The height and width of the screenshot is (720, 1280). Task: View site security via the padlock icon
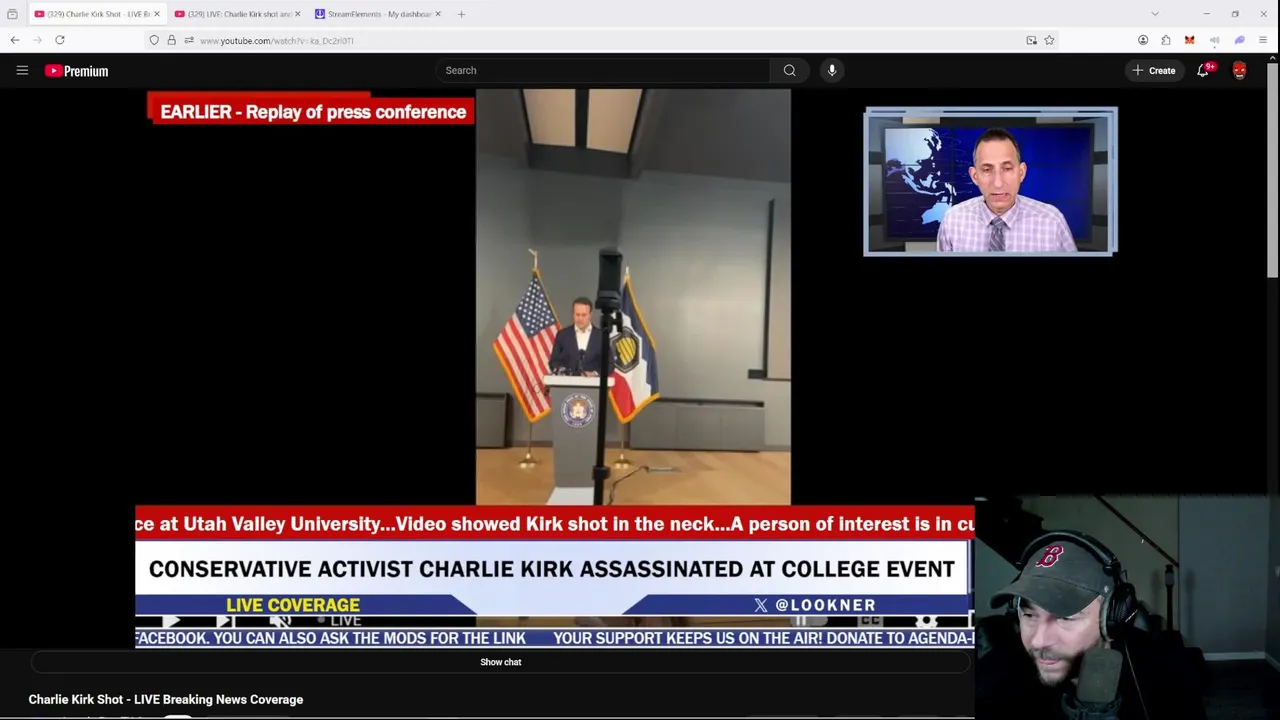171,40
